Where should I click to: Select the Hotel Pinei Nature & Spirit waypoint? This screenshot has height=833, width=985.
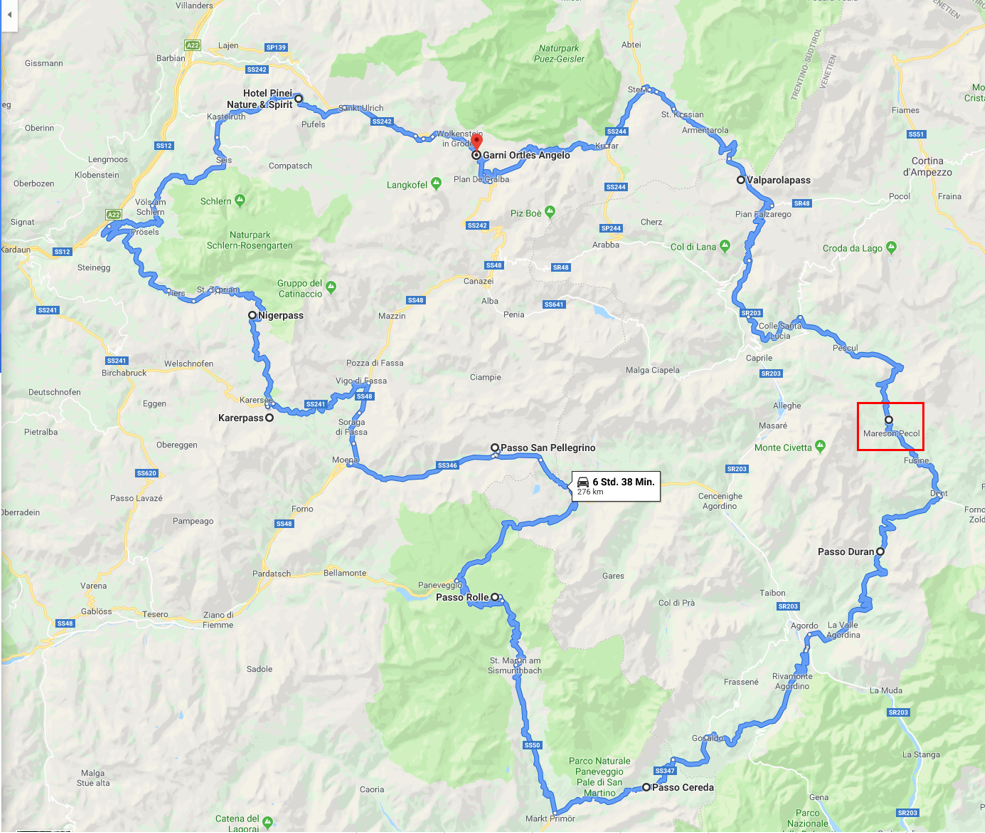[298, 99]
